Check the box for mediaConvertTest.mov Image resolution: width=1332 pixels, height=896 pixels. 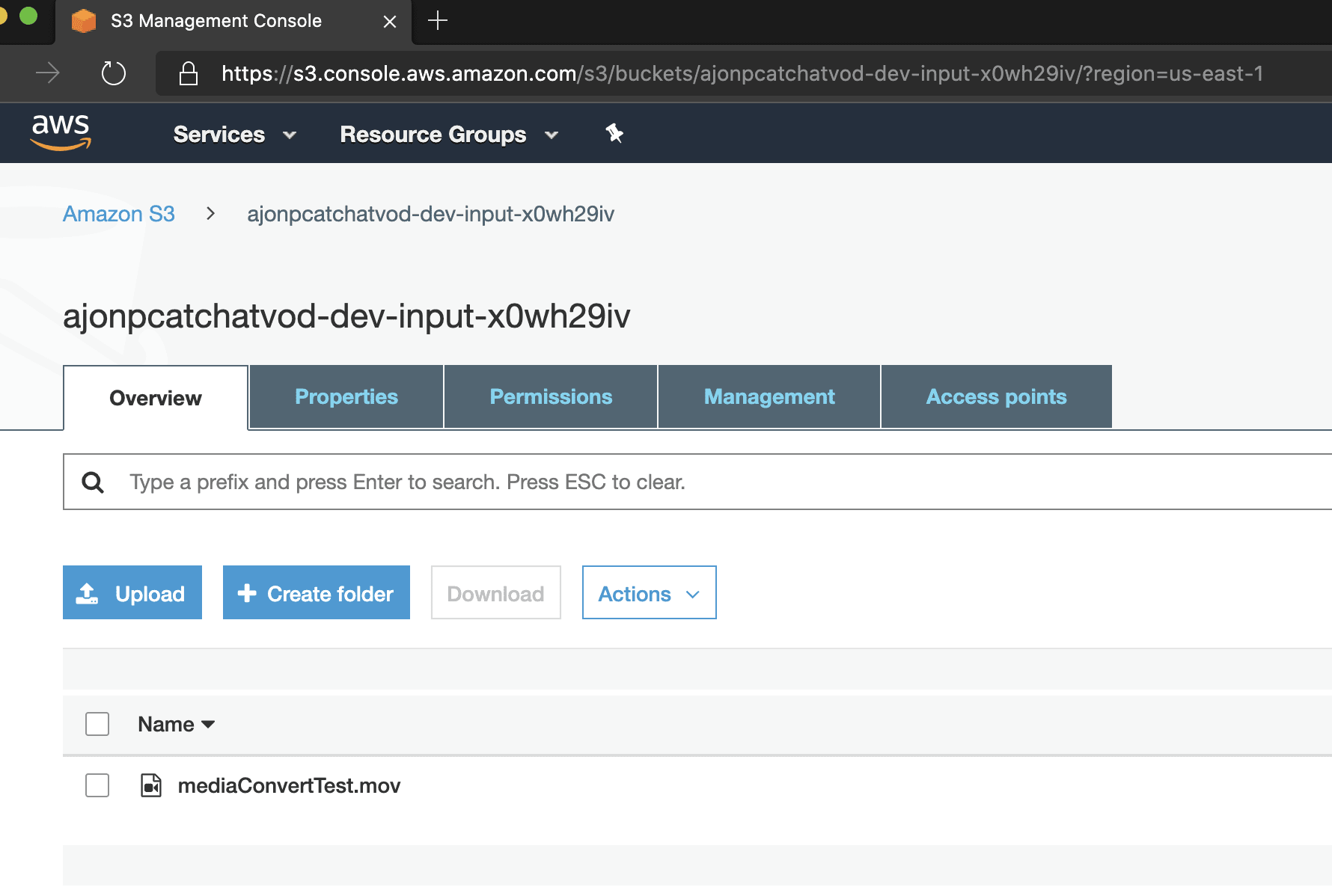(97, 785)
